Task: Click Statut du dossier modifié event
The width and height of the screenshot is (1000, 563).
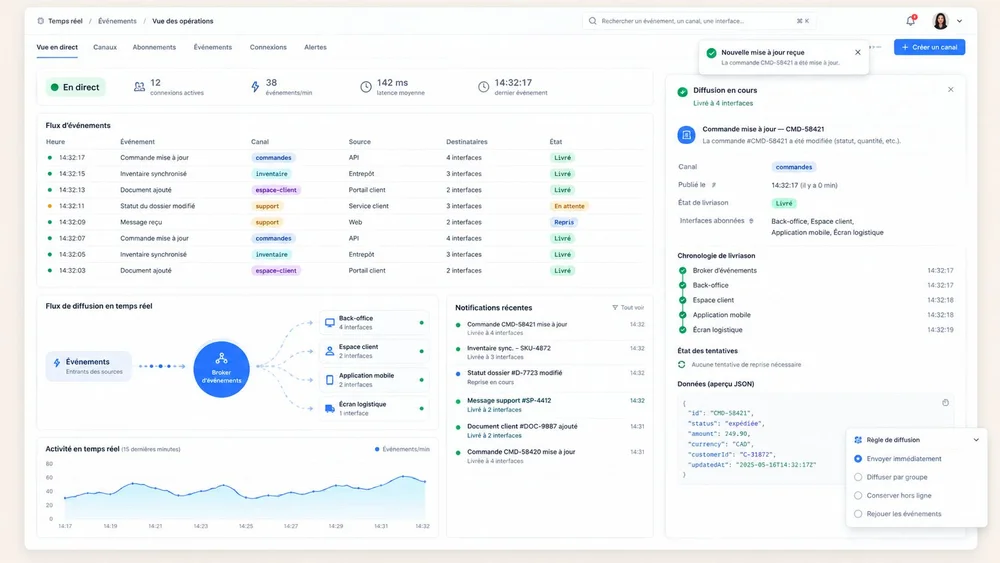Action: pos(158,206)
